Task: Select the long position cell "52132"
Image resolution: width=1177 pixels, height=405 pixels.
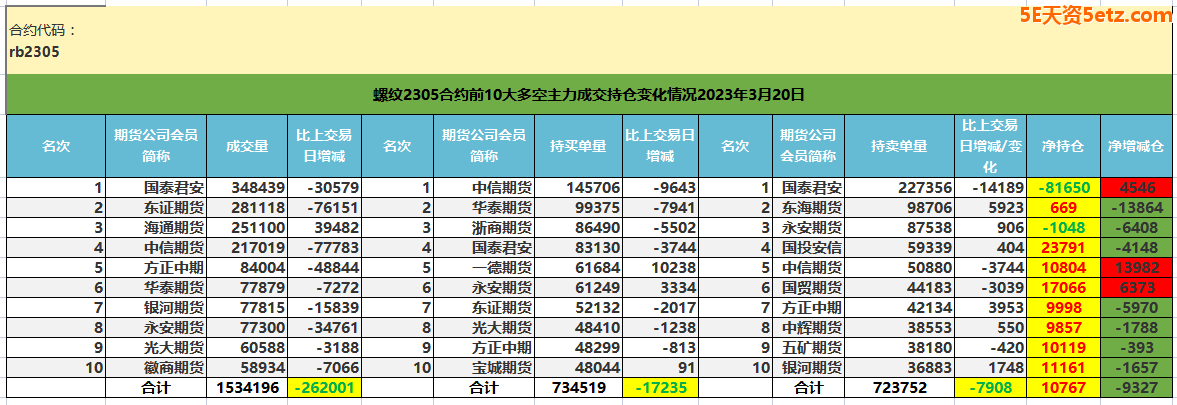Action: (578, 308)
